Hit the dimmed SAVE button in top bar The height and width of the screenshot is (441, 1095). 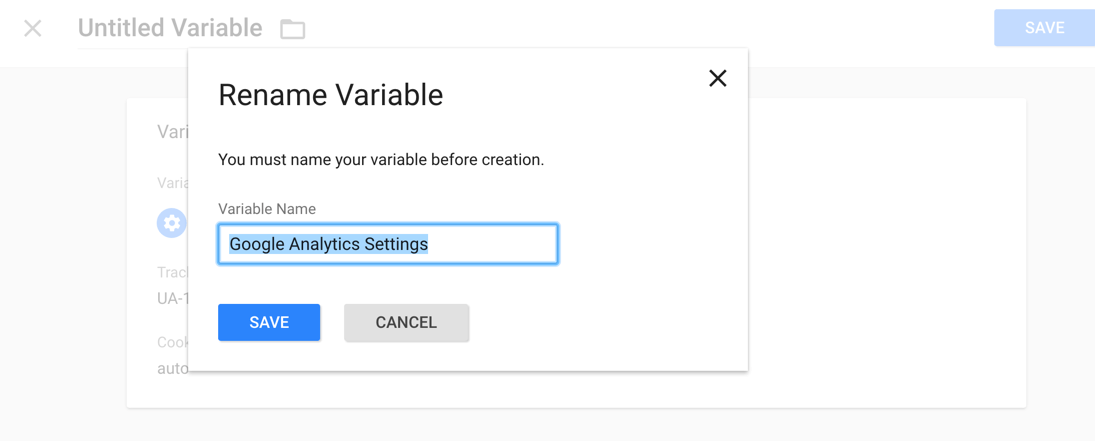(1045, 28)
